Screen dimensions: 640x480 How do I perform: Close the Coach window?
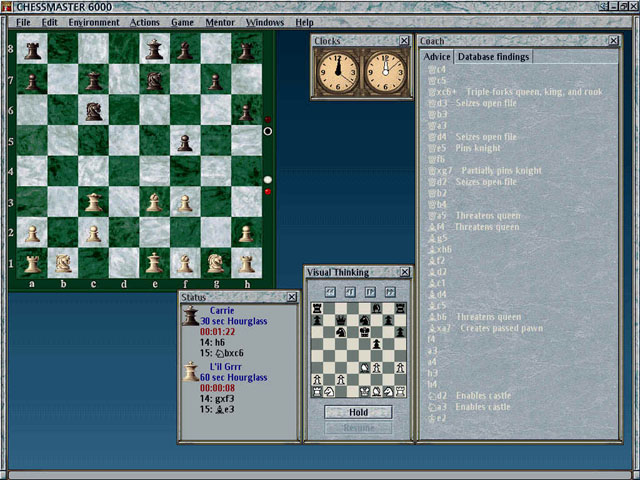[613, 40]
